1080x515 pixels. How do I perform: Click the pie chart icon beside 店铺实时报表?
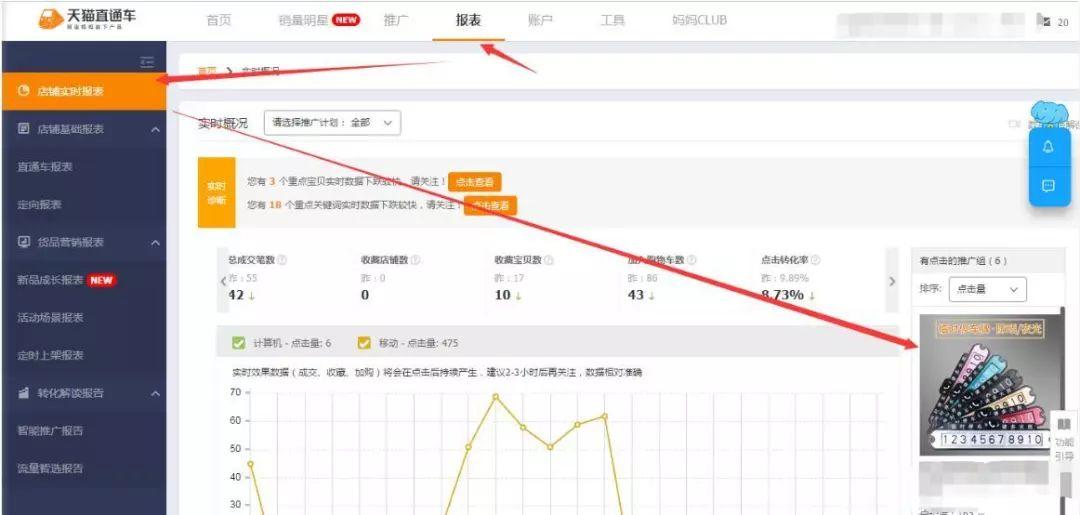[x=23, y=91]
